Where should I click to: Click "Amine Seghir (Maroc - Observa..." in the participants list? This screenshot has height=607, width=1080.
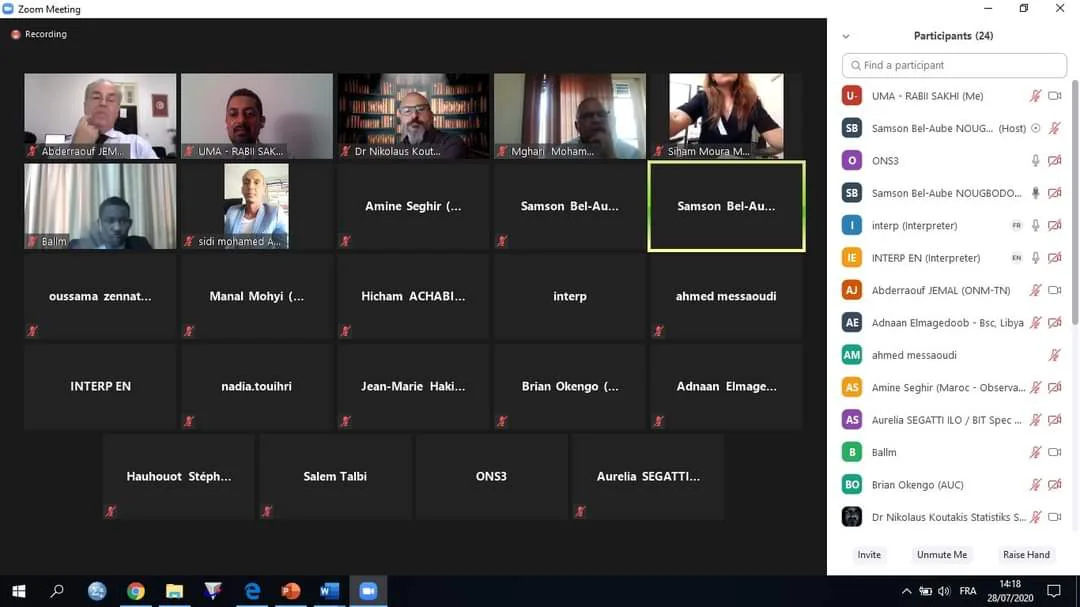pyautogui.click(x=948, y=387)
